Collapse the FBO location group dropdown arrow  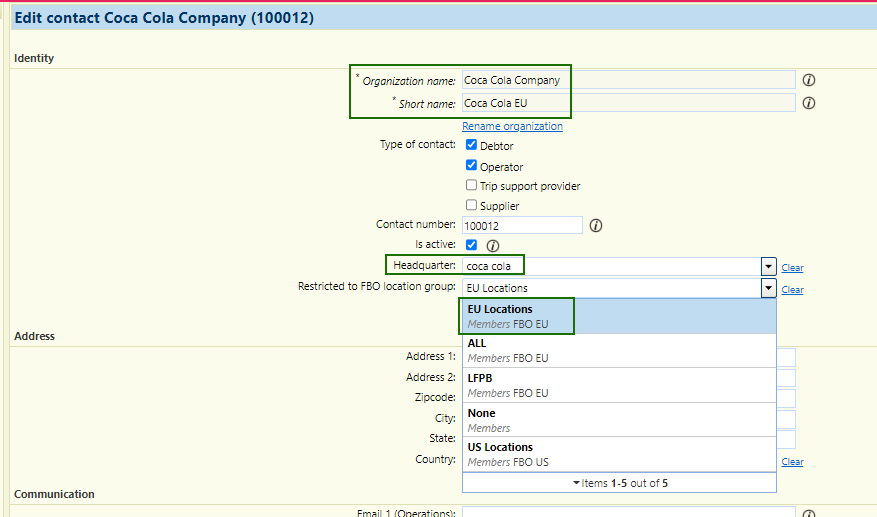(x=768, y=289)
